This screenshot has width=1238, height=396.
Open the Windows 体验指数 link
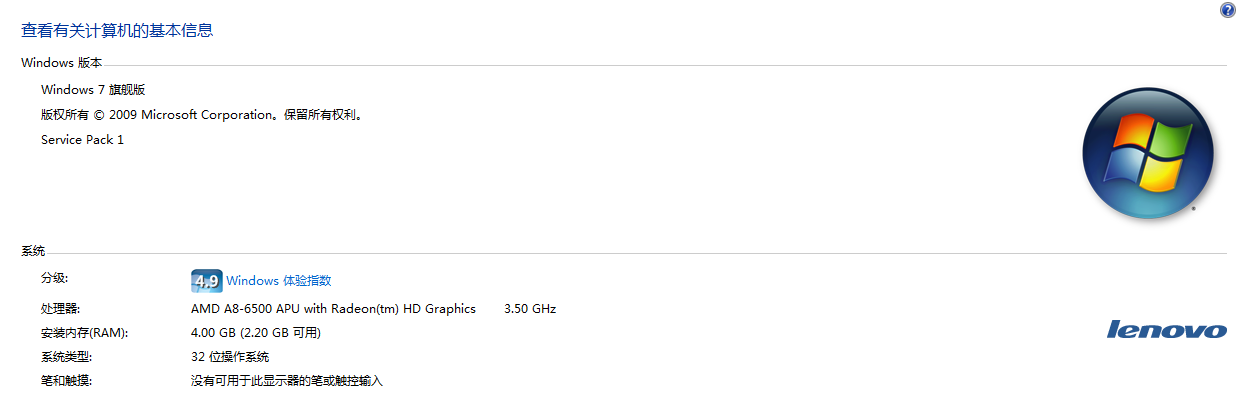coord(278,281)
